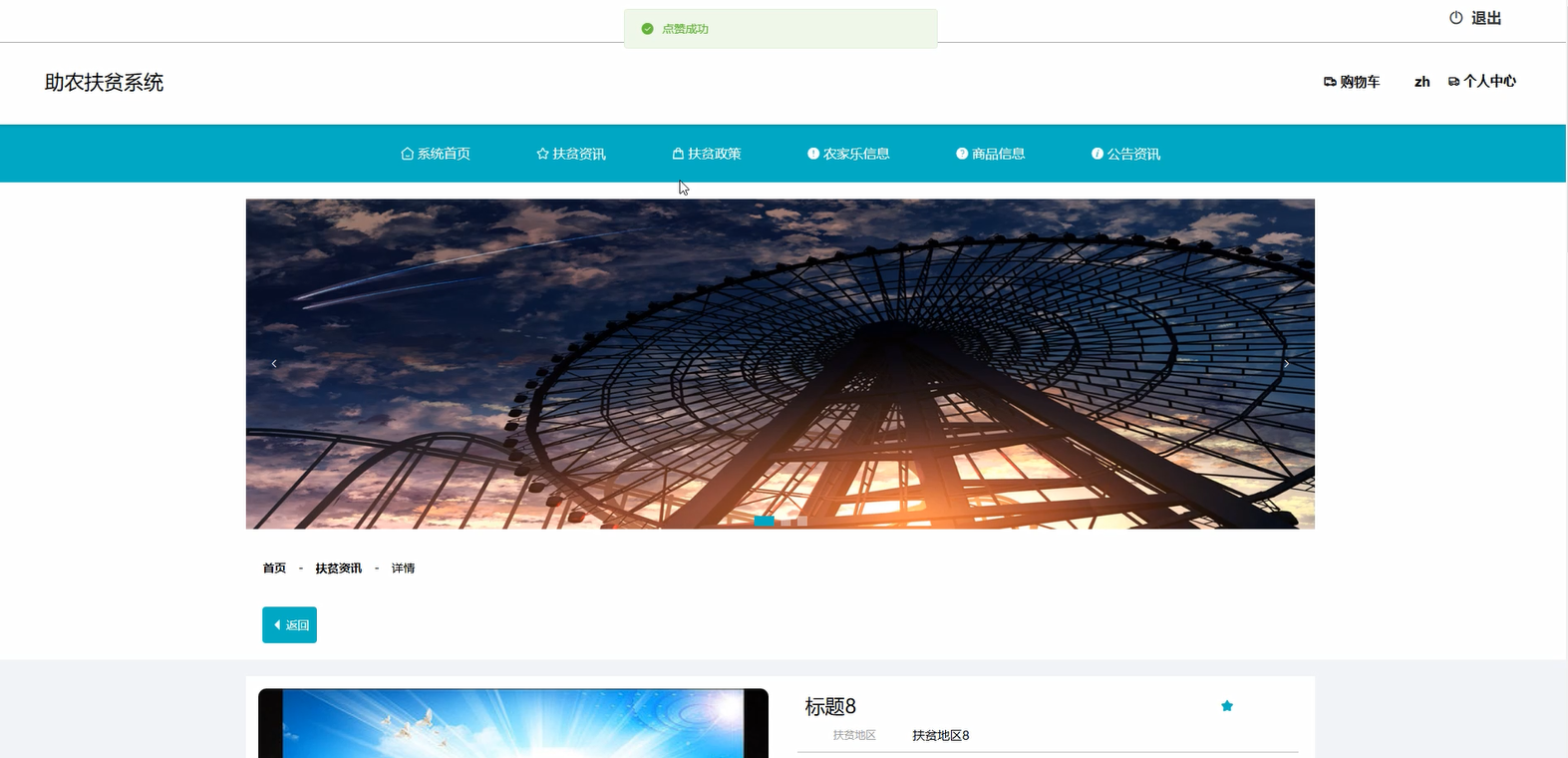Viewport: 1568px width, 758px height.
Task: Open the 购物车 shopping cart
Action: (1360, 82)
